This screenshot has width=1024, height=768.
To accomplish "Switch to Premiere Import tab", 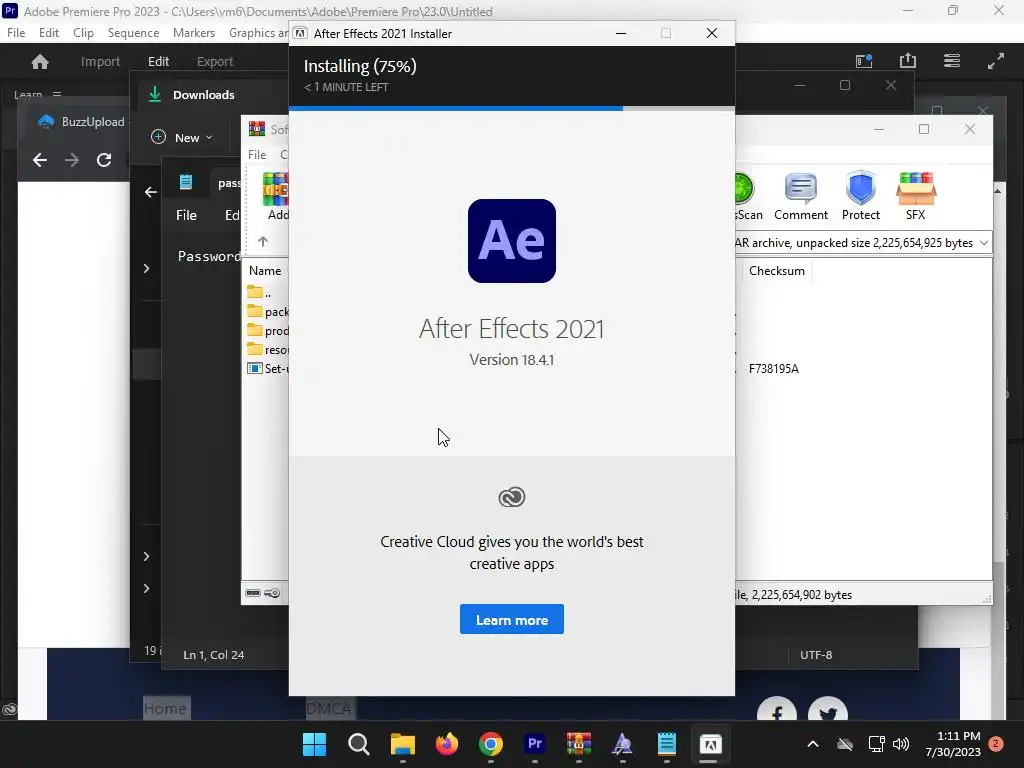I will [100, 61].
